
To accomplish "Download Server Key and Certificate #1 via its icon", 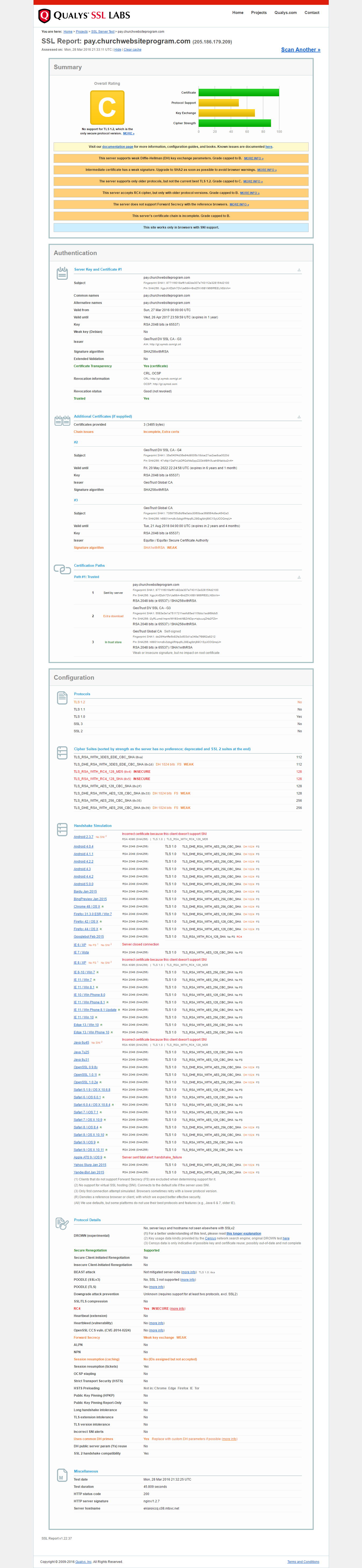I will [x=299, y=270].
